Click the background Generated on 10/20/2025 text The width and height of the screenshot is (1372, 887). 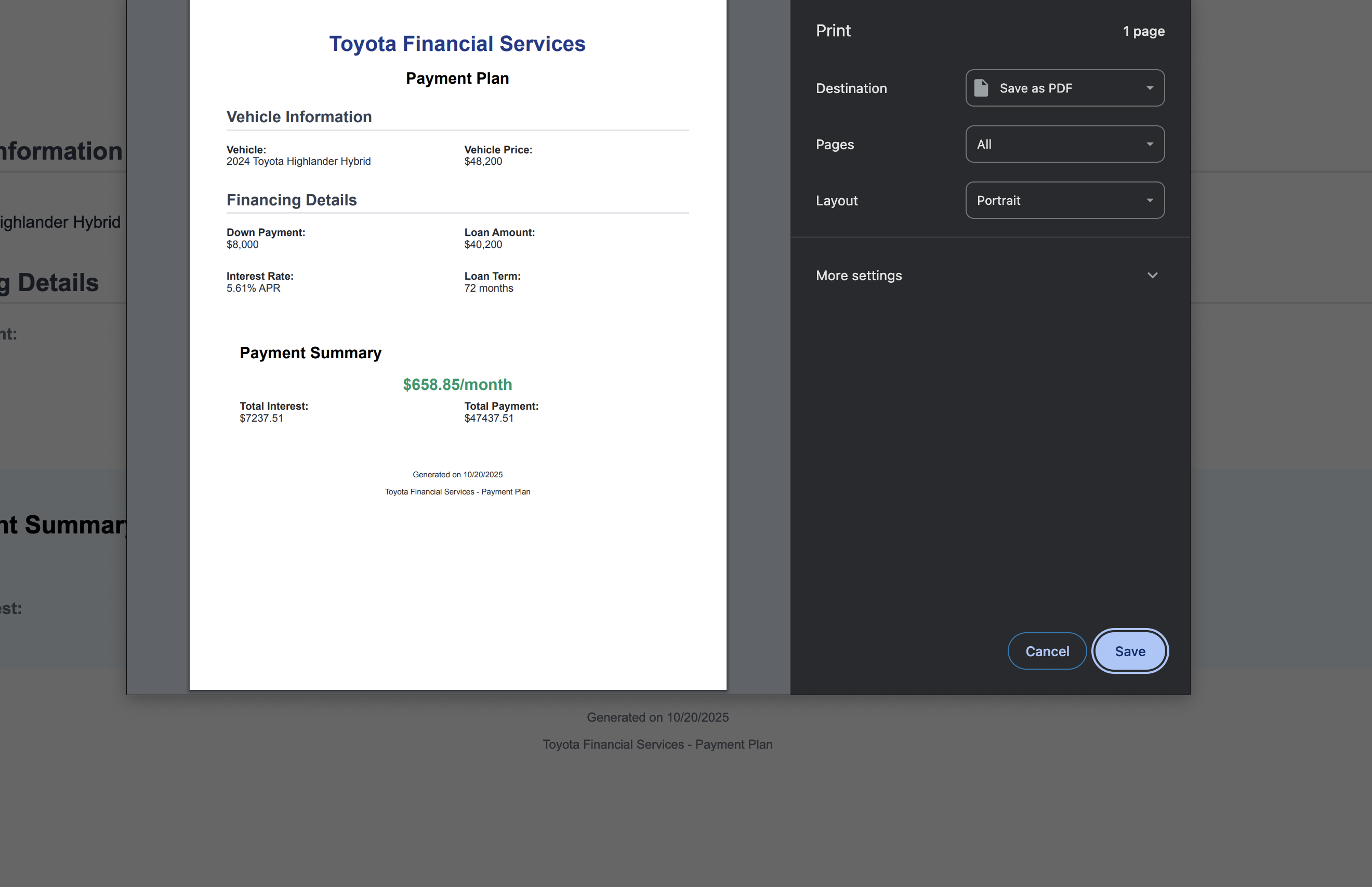point(657,717)
